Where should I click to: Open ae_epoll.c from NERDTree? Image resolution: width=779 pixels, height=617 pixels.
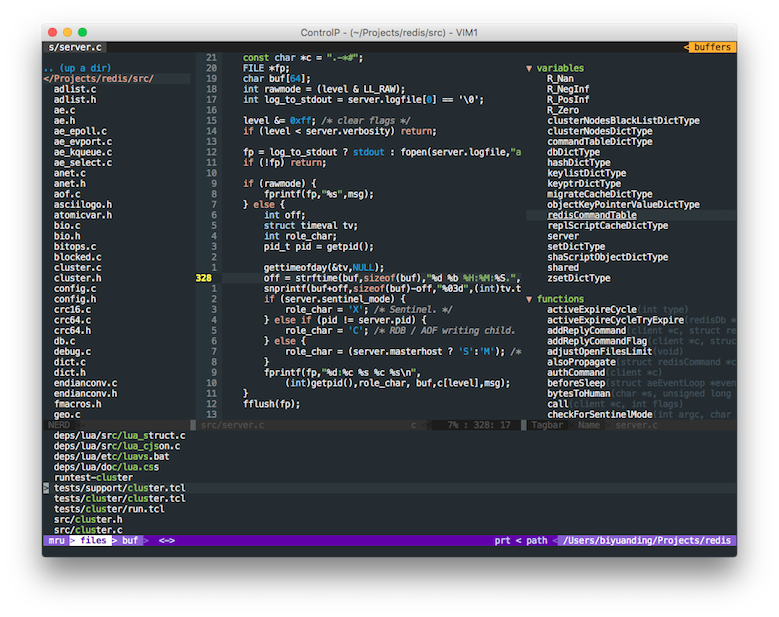pyautogui.click(x=80, y=131)
